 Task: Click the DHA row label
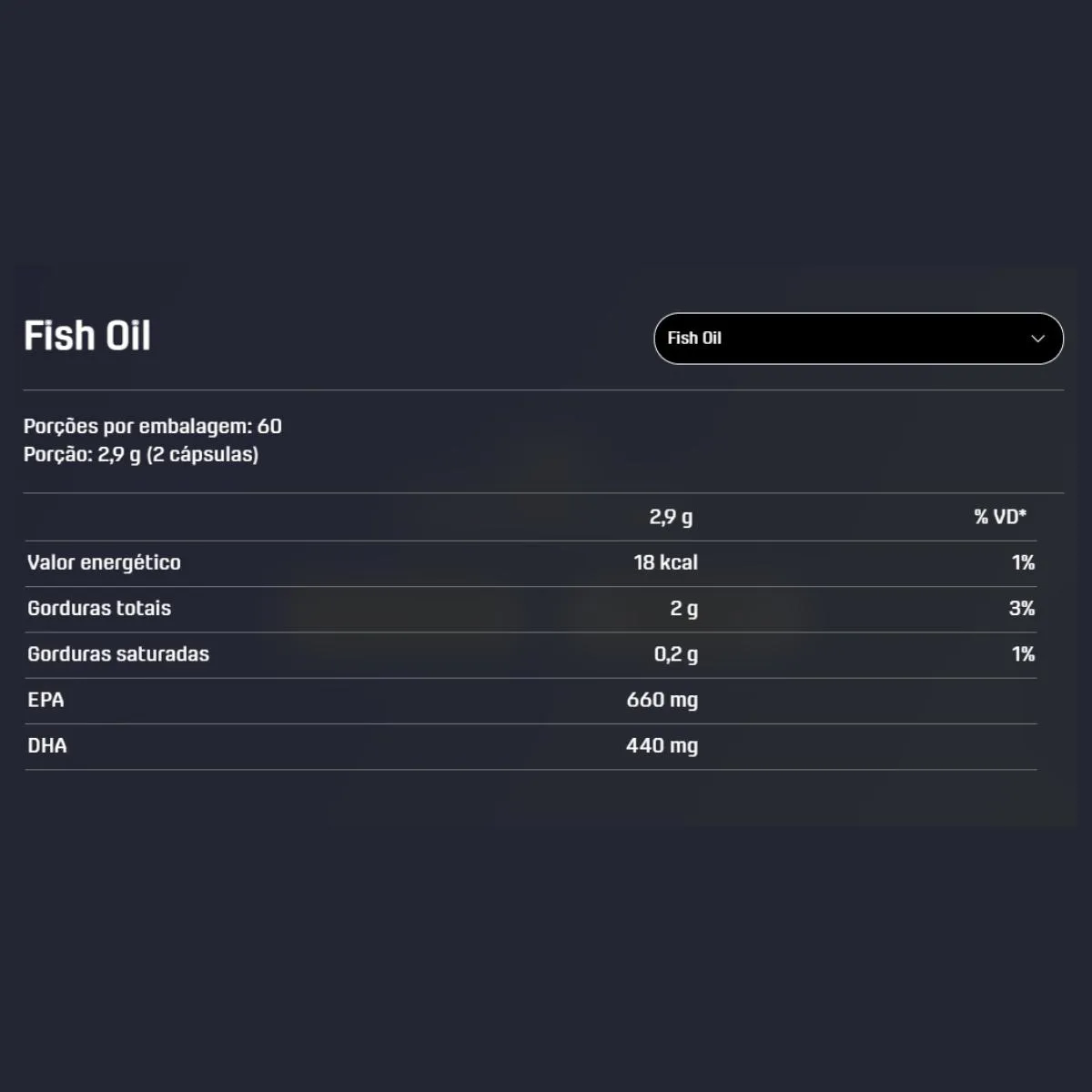coord(47,745)
